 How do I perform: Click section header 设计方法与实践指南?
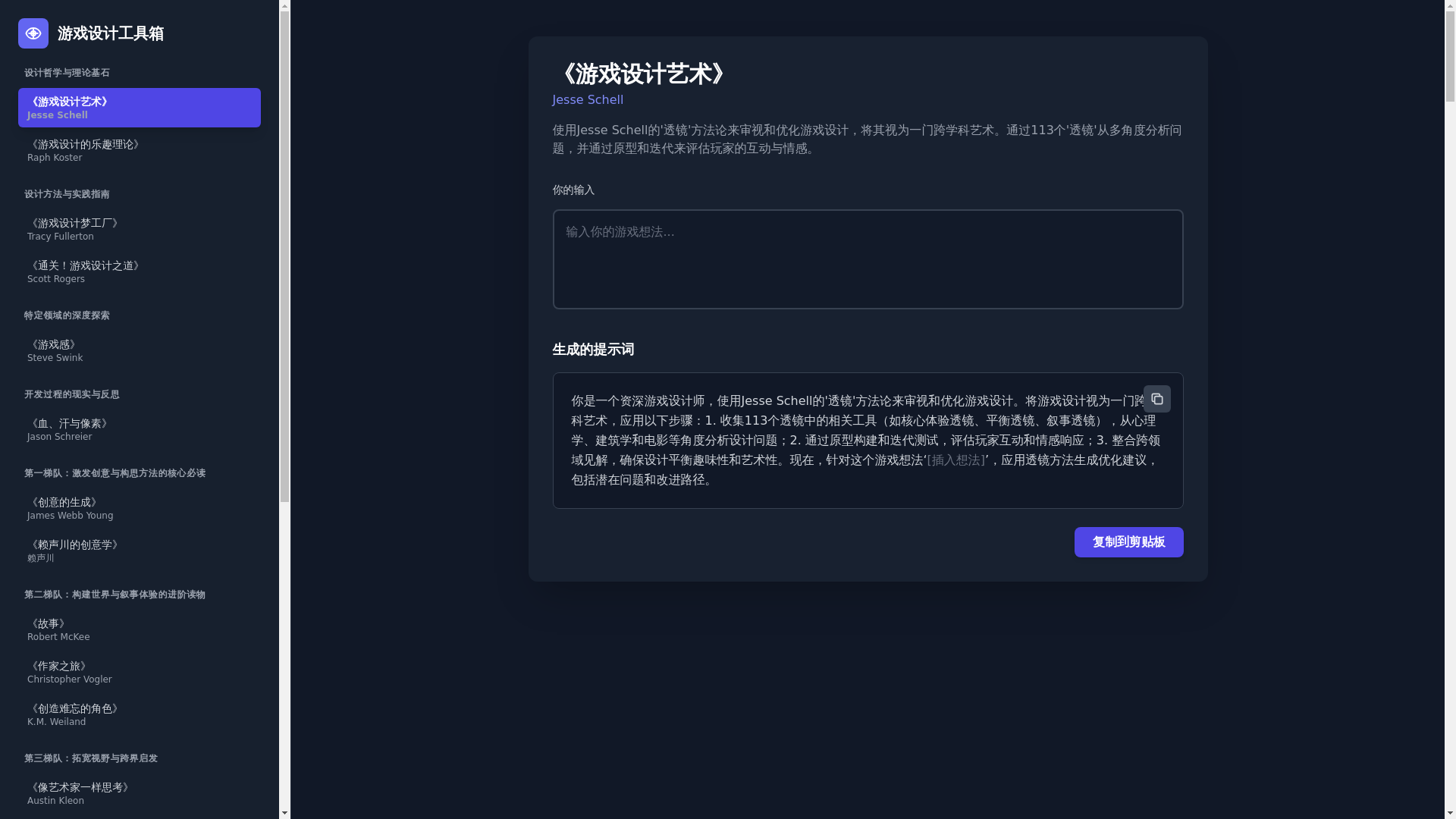pyautogui.click(x=67, y=194)
